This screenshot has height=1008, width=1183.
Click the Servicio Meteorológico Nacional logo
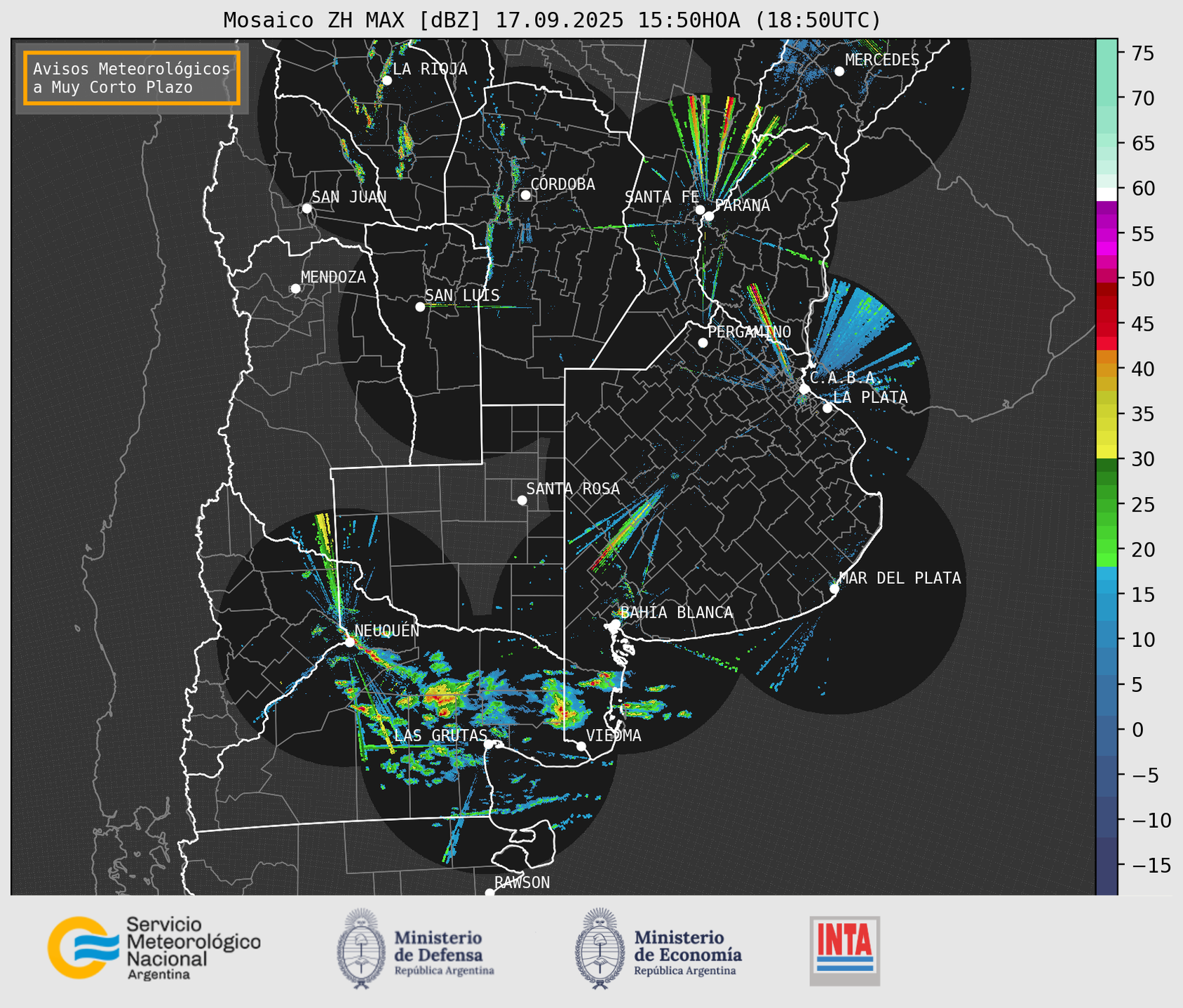(154, 948)
